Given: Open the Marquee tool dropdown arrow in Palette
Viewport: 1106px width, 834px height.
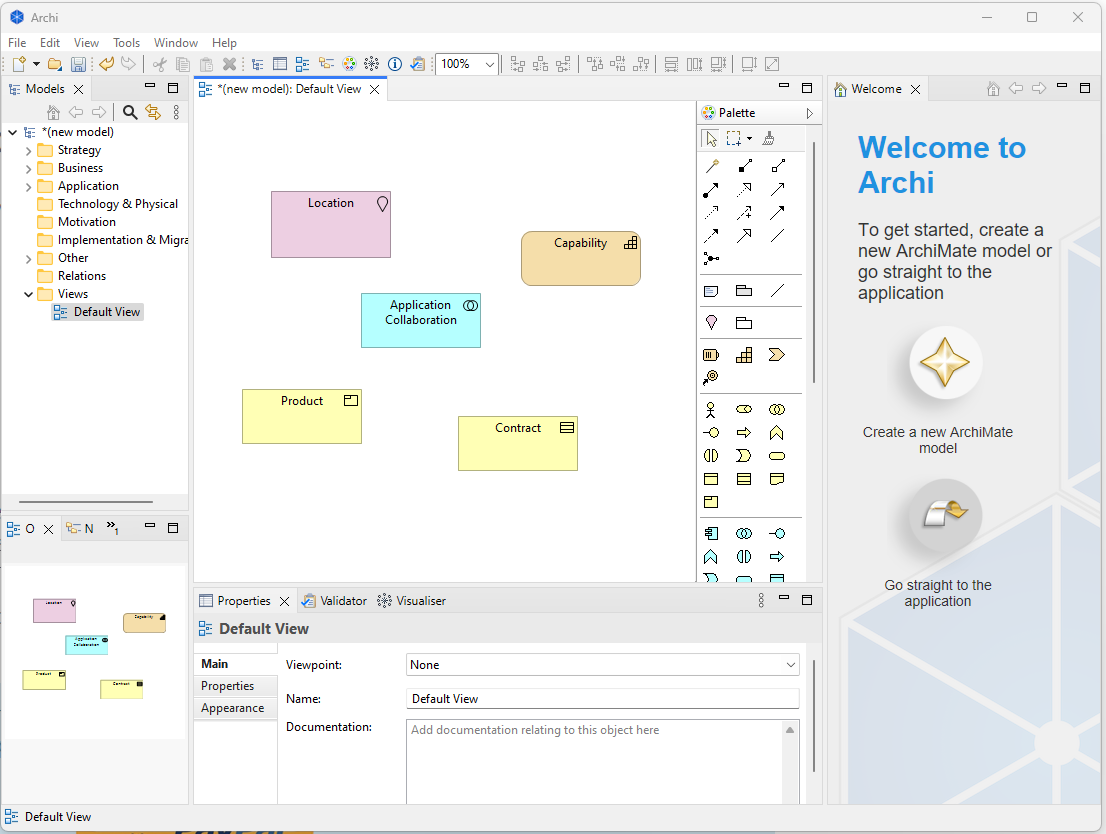Looking at the screenshot, I should pyautogui.click(x=749, y=138).
